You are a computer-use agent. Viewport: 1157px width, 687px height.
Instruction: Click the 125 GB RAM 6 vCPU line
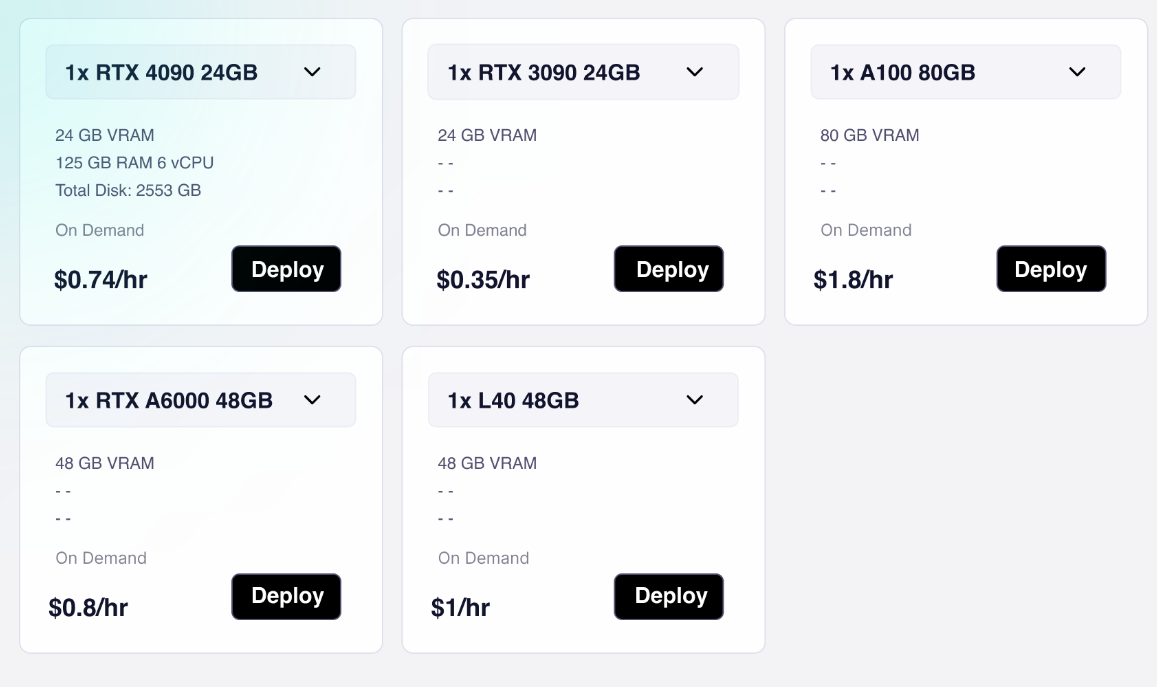click(134, 162)
